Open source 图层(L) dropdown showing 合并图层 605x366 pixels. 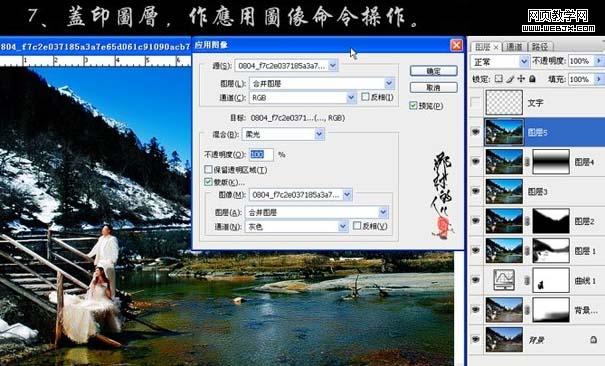click(389, 83)
